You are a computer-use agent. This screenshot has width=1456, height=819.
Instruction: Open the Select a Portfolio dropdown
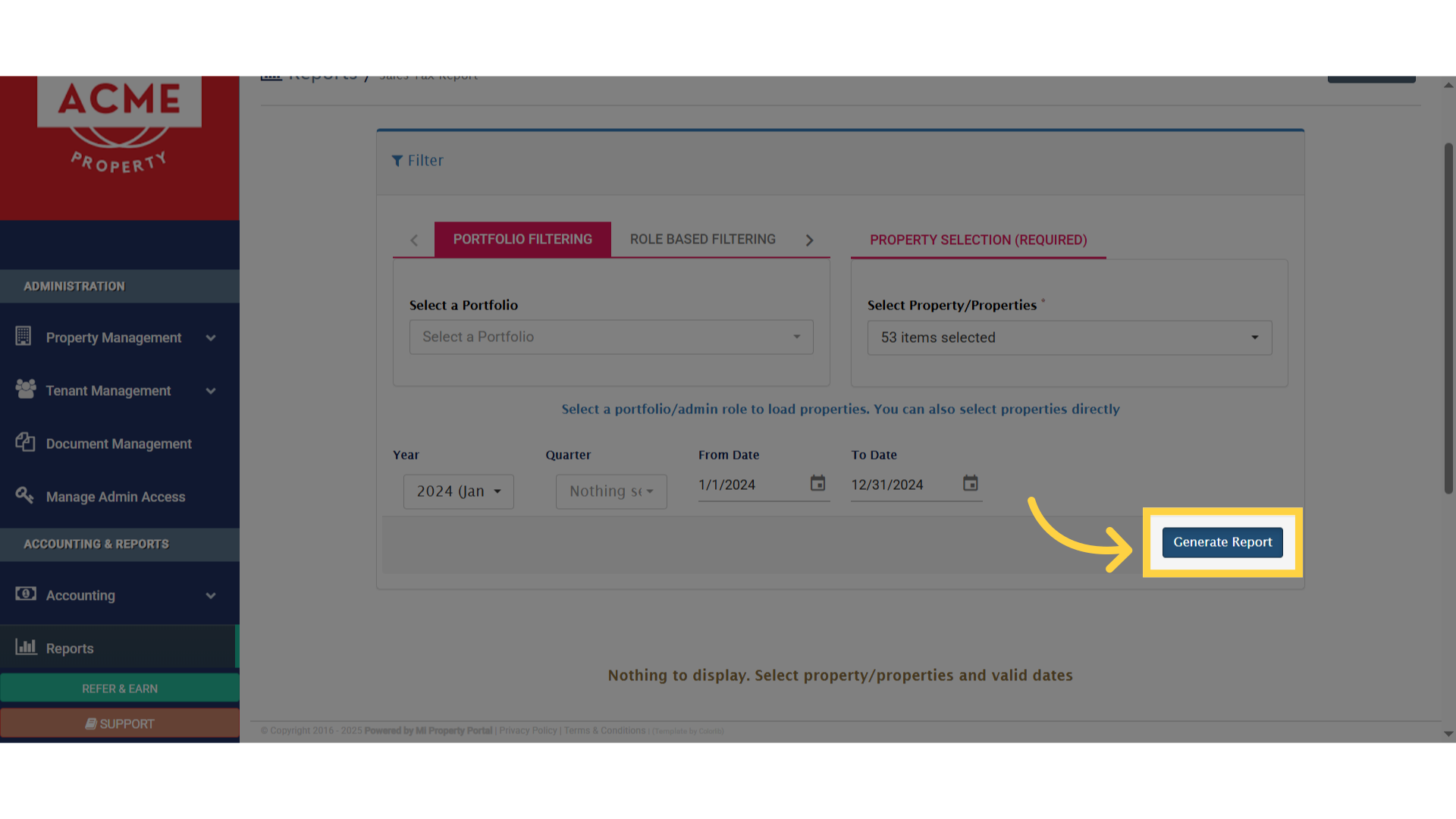point(611,337)
